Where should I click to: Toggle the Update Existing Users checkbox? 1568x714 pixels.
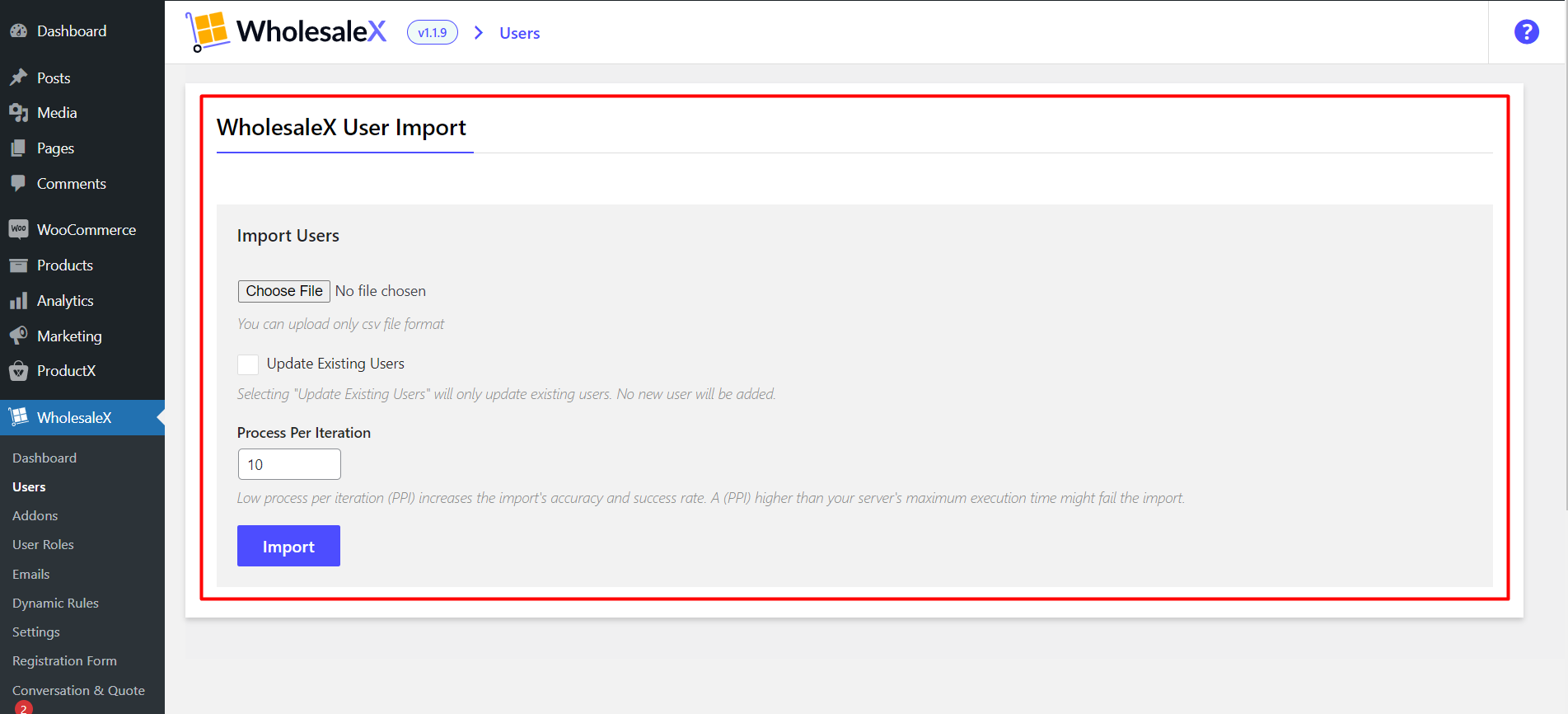[x=248, y=364]
